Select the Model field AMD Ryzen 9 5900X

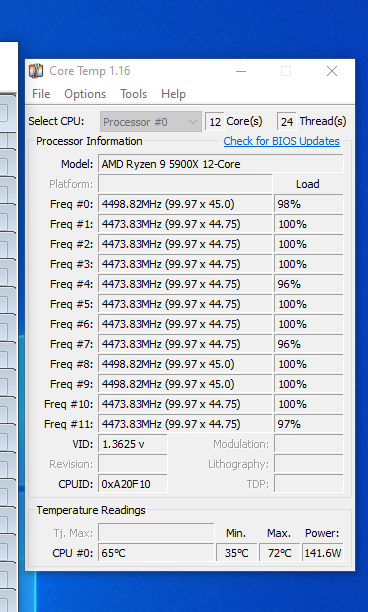(220, 164)
